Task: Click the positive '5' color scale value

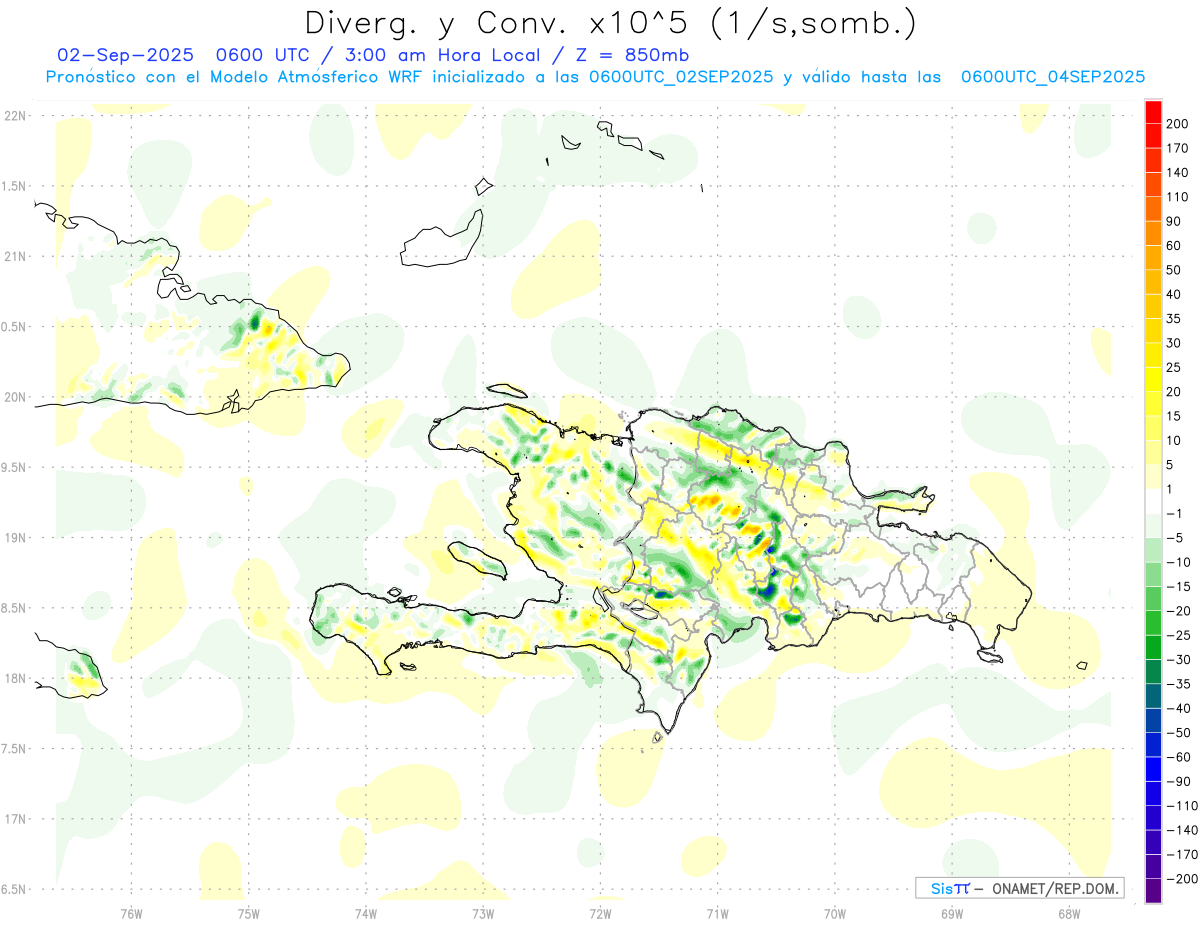Action: click(1170, 465)
